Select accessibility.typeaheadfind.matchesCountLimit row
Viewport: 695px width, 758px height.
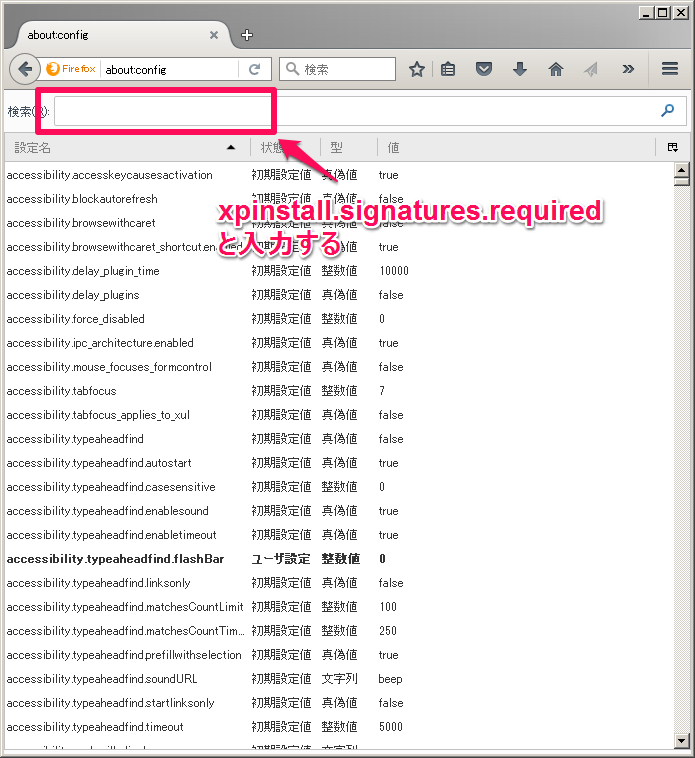tap(338, 607)
